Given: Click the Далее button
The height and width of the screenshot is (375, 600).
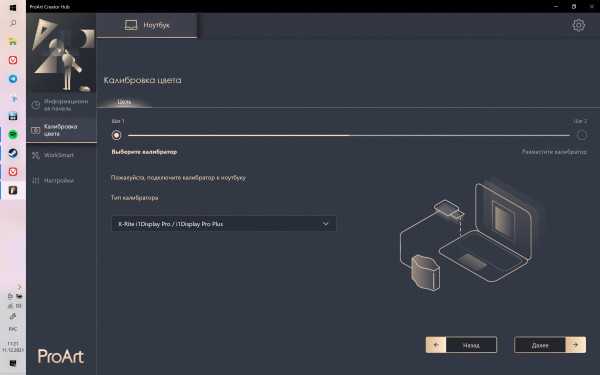Looking at the screenshot, I should tap(550, 345).
